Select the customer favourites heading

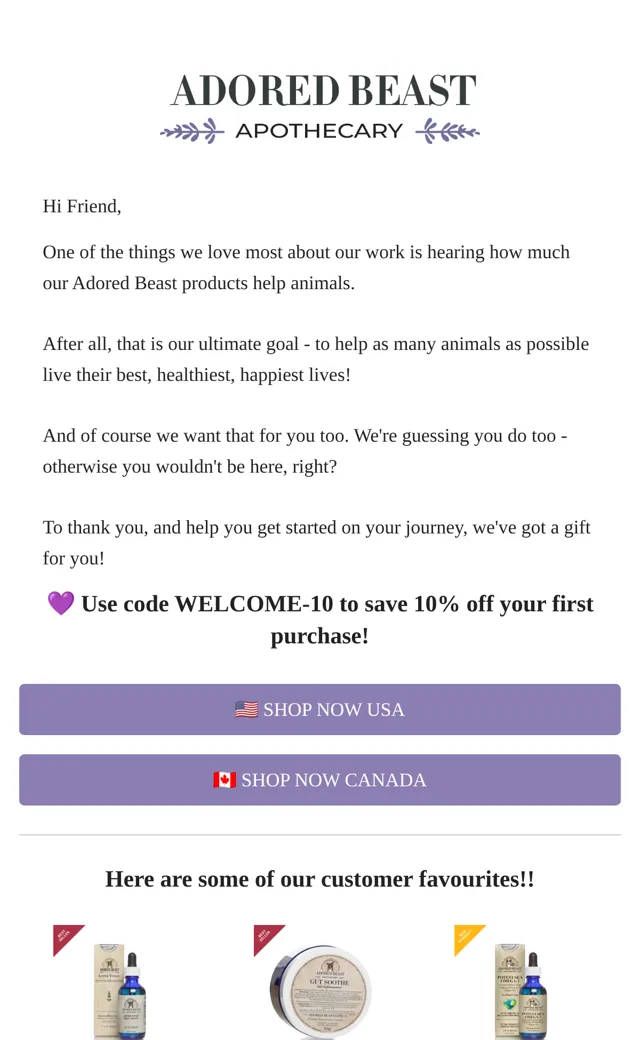pyautogui.click(x=320, y=879)
